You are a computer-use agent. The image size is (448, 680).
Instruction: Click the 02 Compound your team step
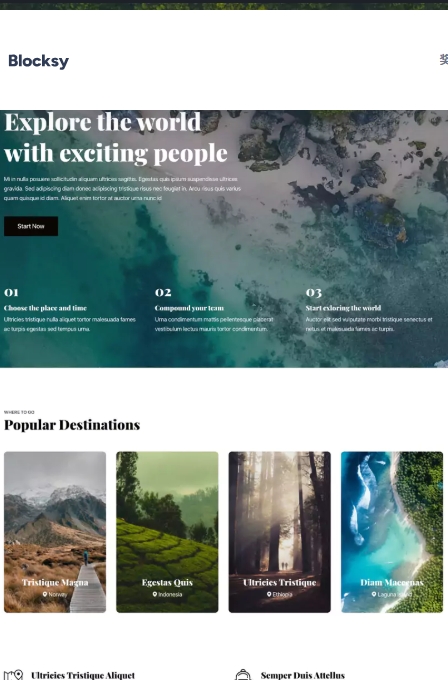coord(214,310)
